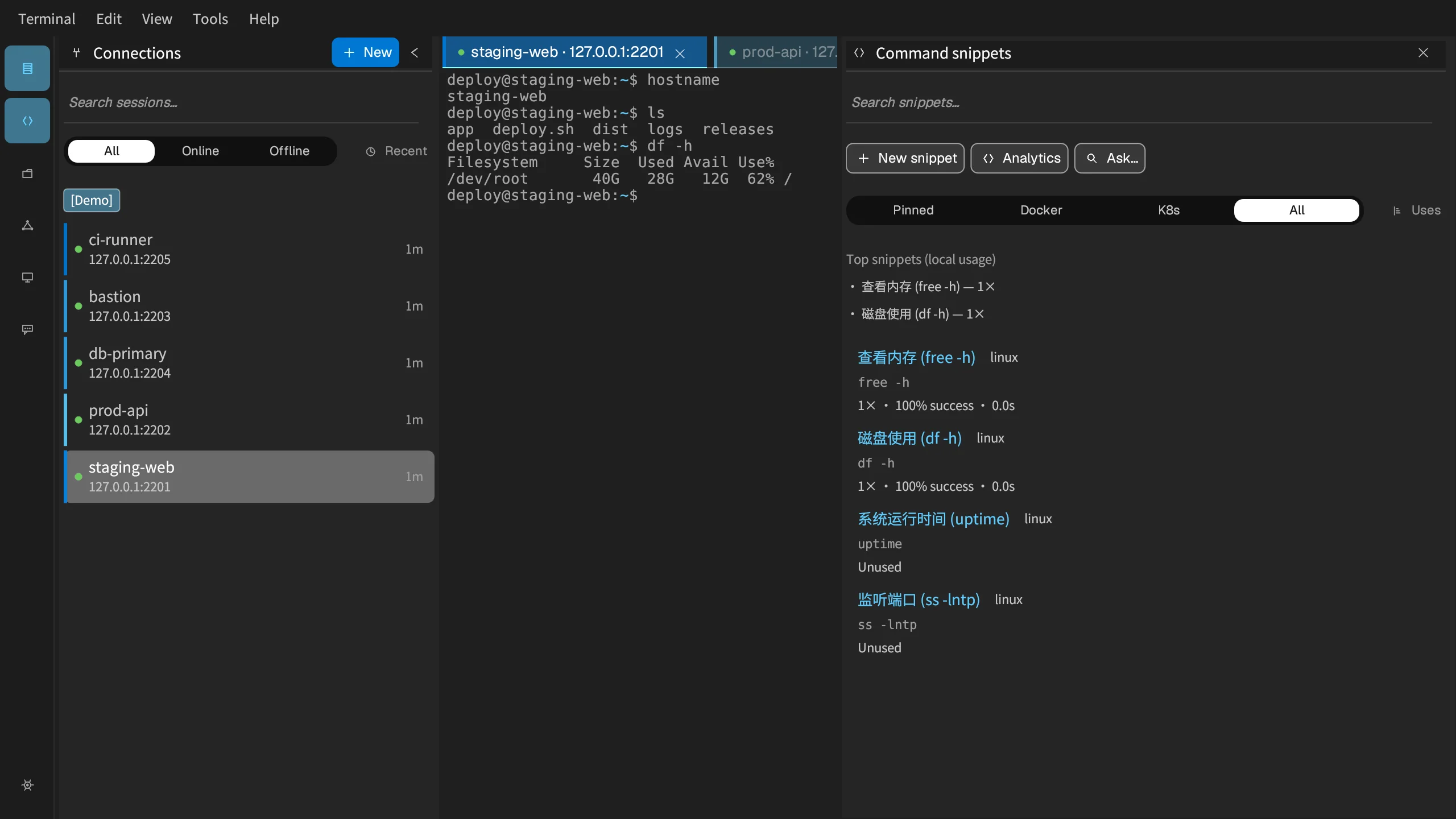Viewport: 1456px width, 819px height.
Task: Open the Help menu
Action: (264, 19)
